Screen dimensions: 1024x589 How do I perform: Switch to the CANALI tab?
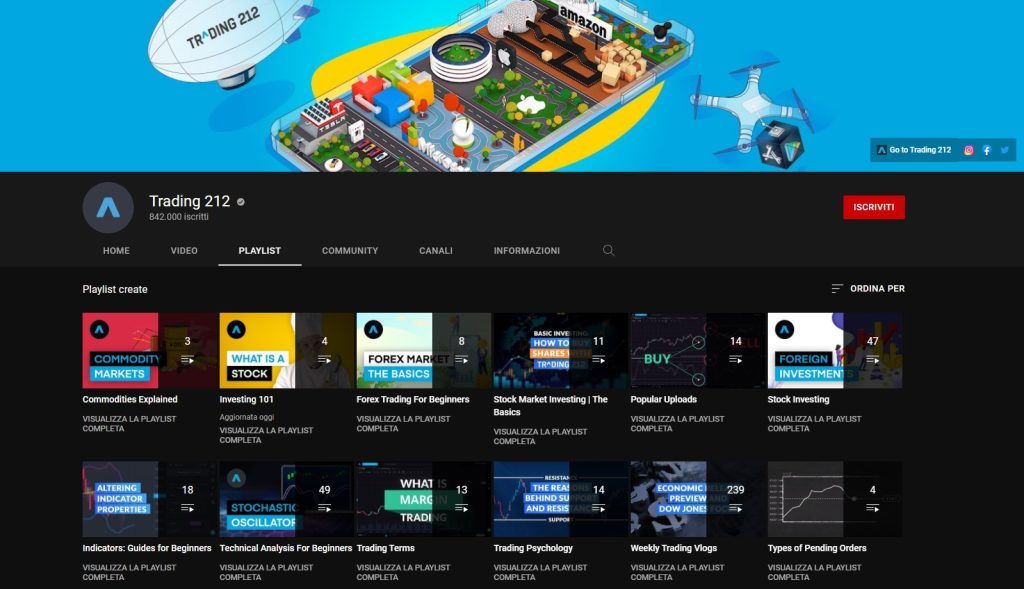[436, 251]
